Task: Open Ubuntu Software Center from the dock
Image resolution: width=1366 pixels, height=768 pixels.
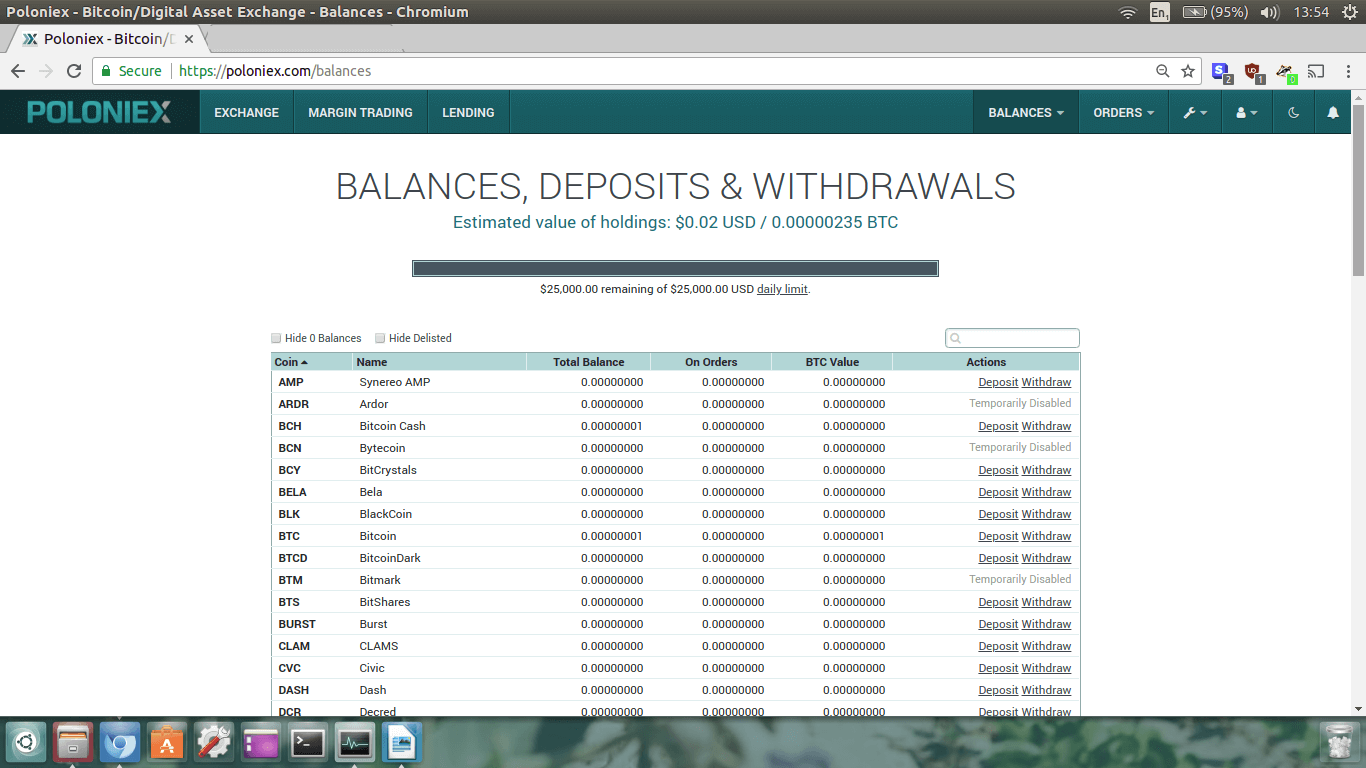Action: [x=167, y=743]
